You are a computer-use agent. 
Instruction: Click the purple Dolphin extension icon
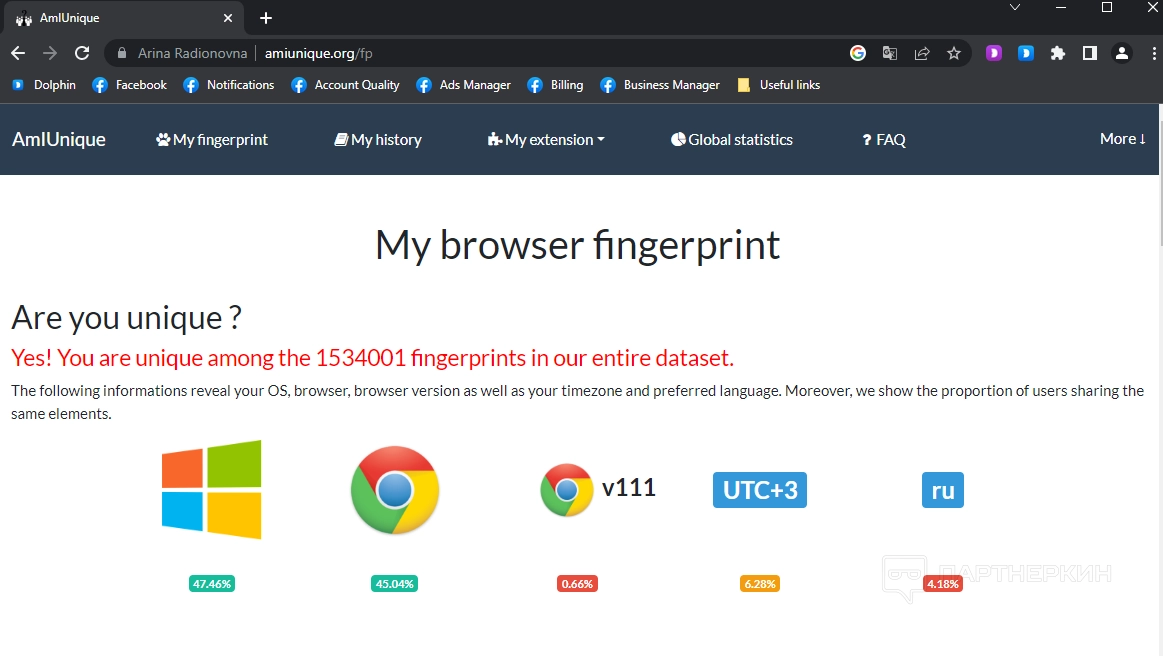point(994,53)
